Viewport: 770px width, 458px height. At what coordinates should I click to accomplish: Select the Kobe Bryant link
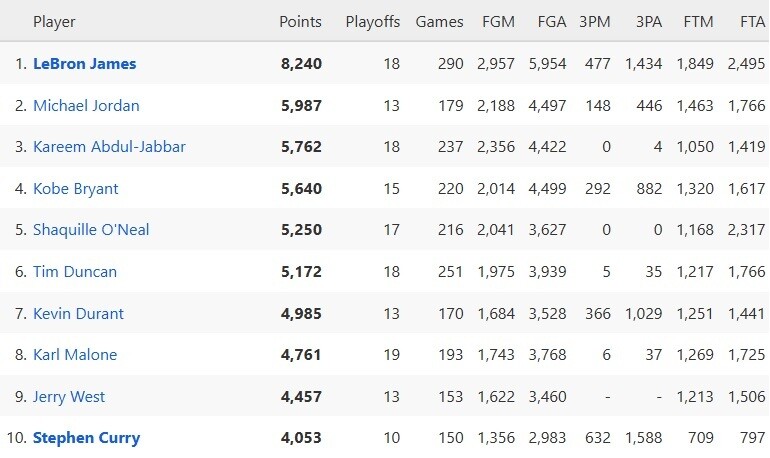[76, 189]
